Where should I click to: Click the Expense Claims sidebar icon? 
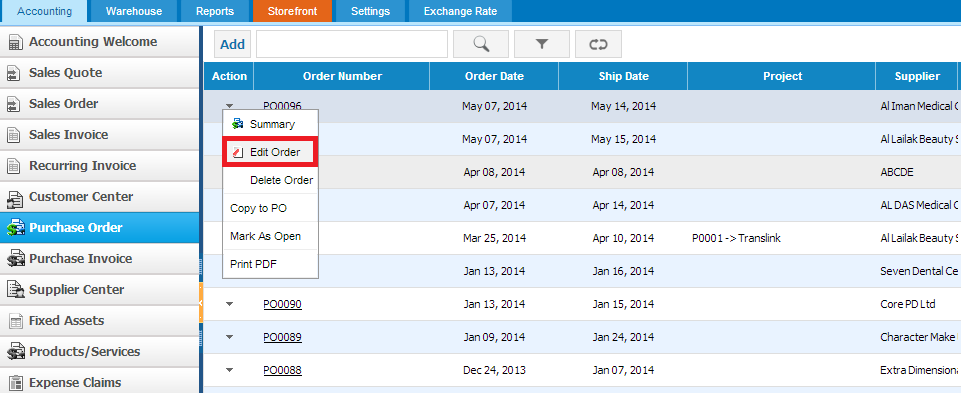click(15, 383)
